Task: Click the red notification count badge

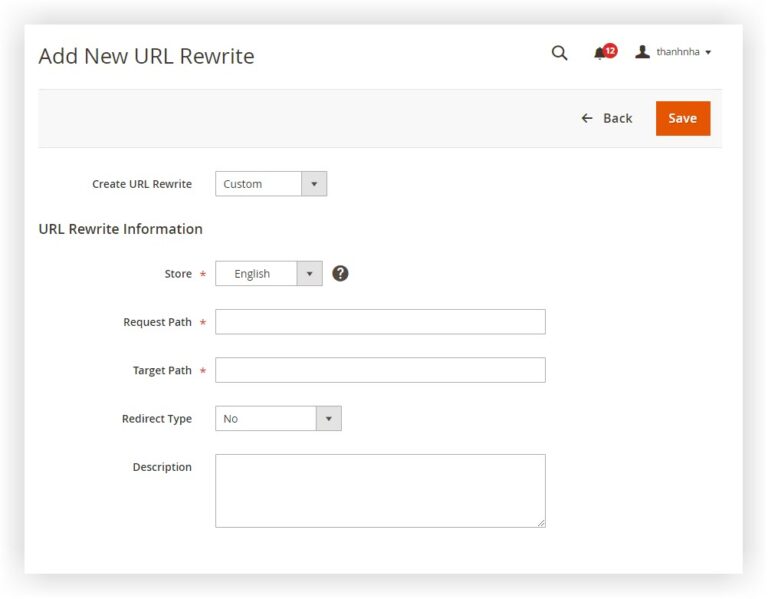Action: point(610,50)
